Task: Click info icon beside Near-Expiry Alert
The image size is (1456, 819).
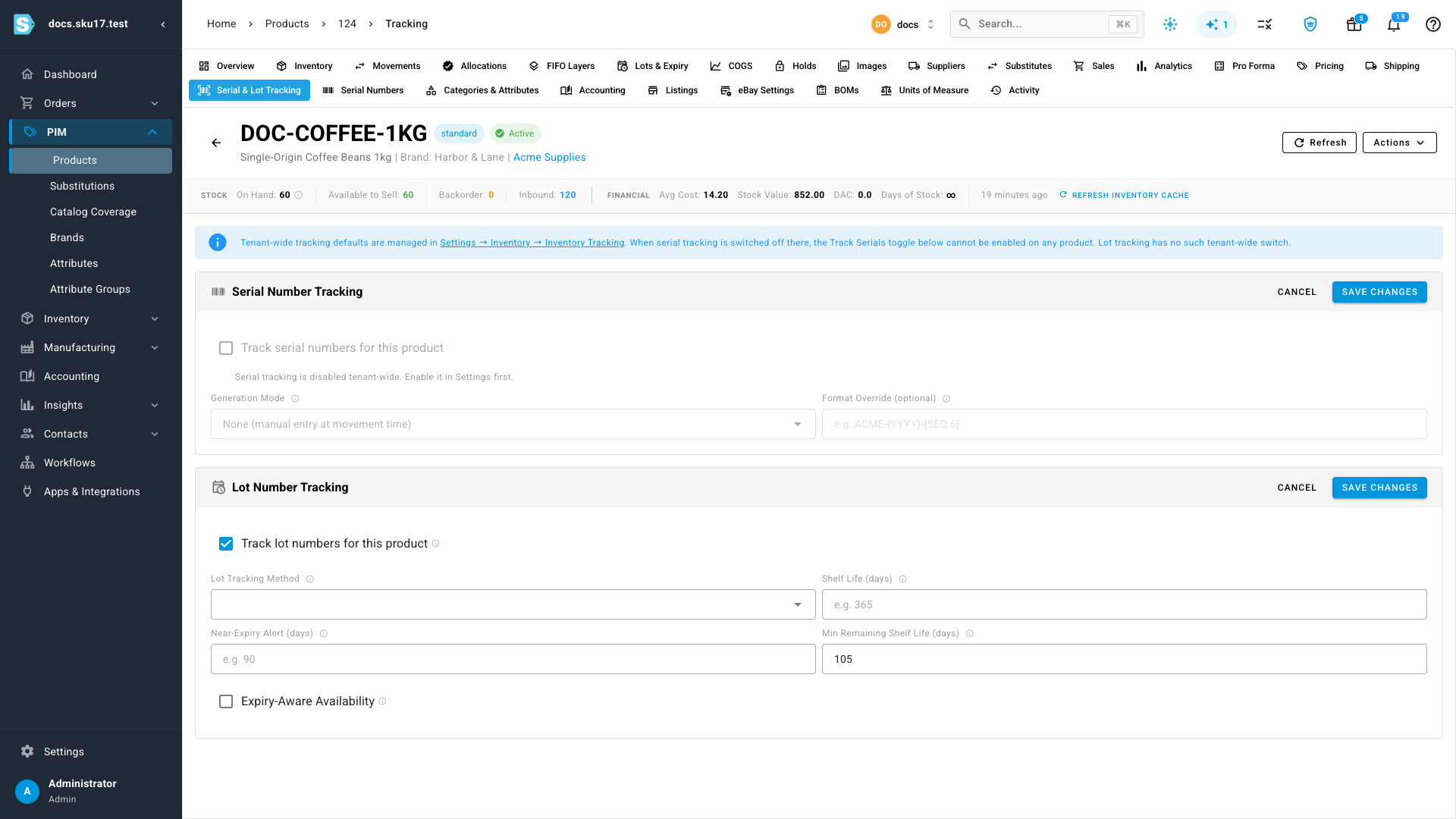Action: (323, 634)
